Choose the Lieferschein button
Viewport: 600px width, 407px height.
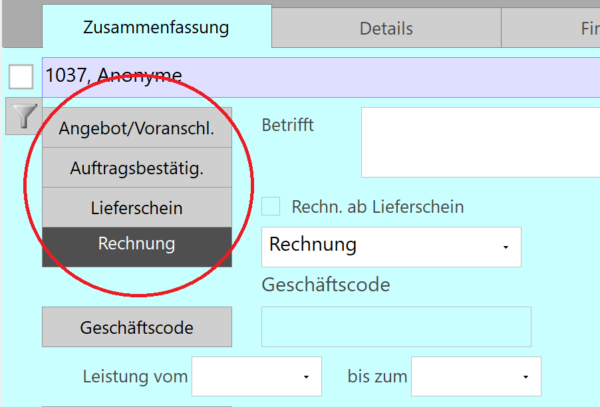tap(137, 208)
